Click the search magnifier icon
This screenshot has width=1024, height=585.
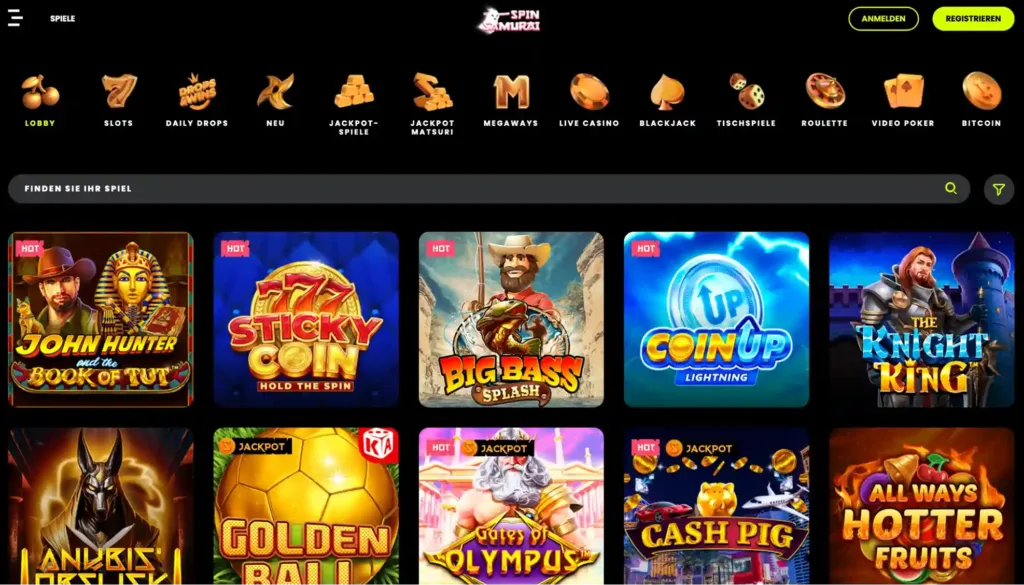coord(951,189)
